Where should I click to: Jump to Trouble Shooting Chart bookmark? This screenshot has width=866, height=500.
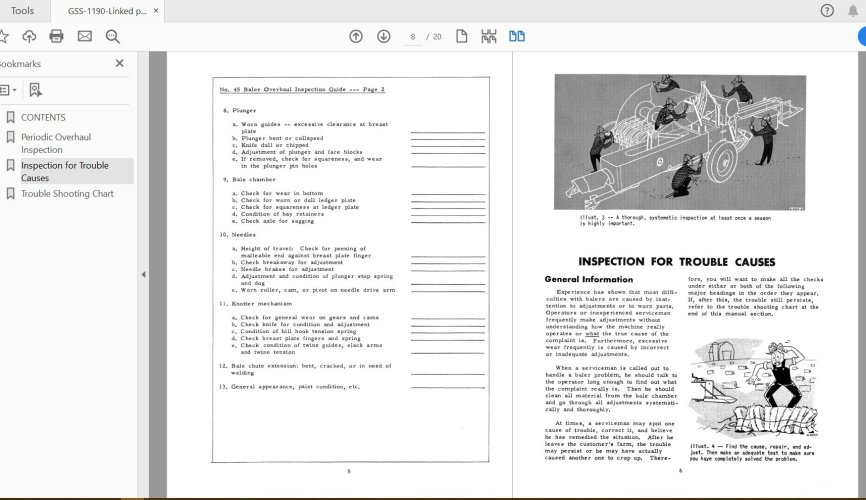[x=67, y=193]
